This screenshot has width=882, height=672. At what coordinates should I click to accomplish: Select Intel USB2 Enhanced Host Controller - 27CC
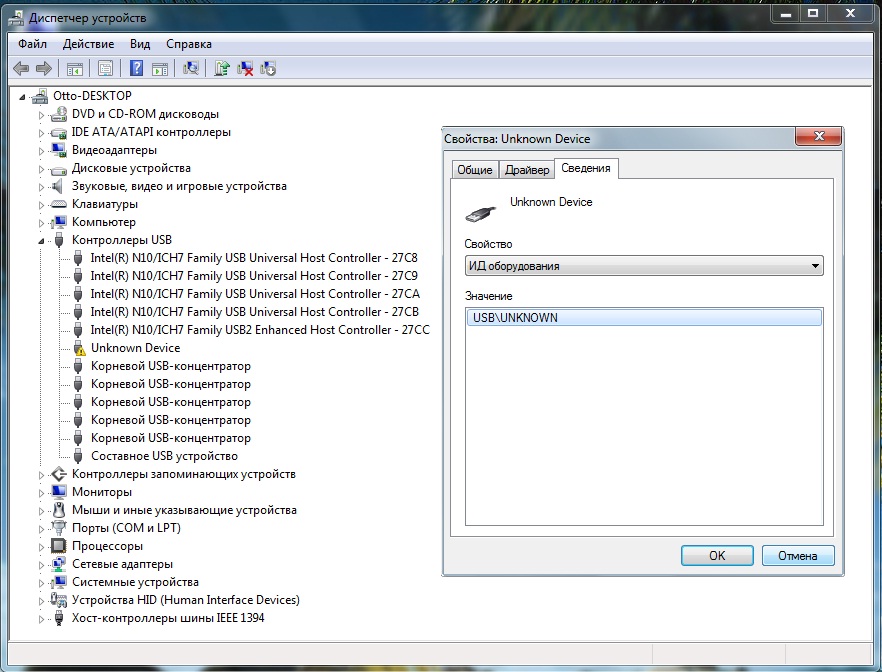(x=260, y=330)
